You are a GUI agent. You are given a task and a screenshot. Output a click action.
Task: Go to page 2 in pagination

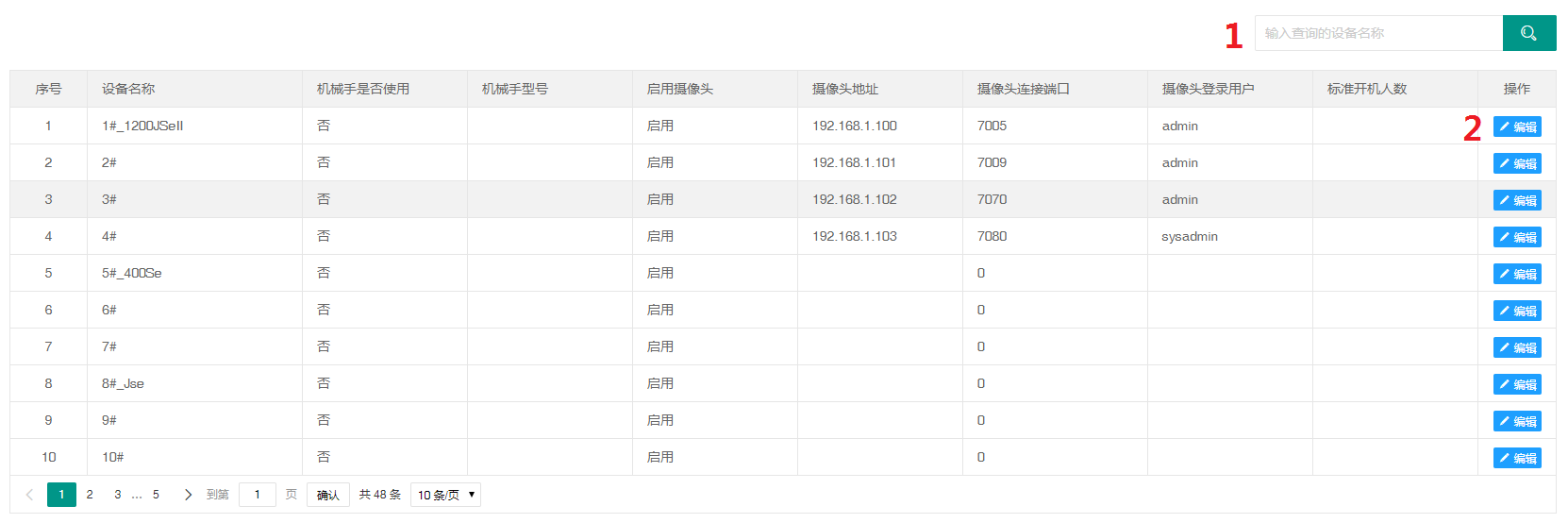coord(90,495)
